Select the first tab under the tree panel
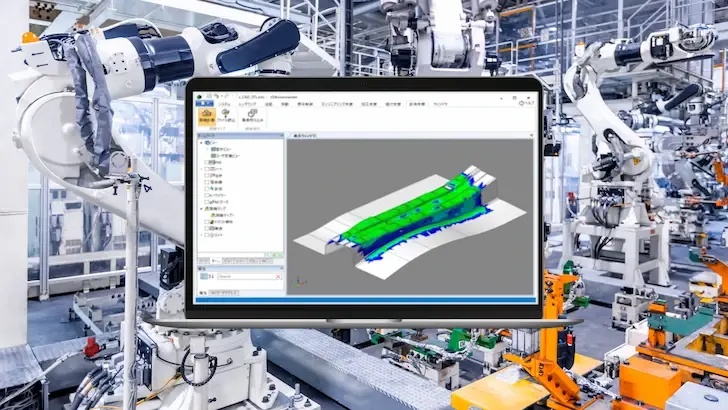 pos(204,261)
